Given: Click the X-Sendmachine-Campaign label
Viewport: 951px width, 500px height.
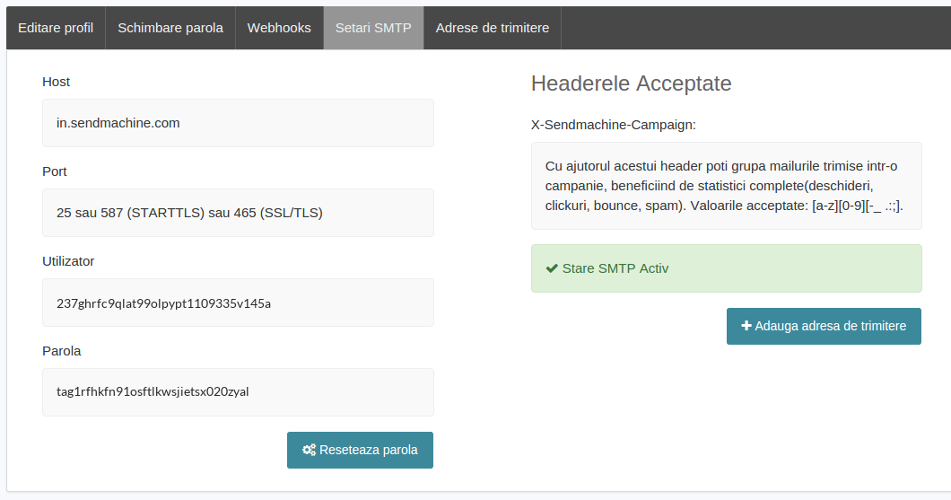Looking at the screenshot, I should [613, 125].
